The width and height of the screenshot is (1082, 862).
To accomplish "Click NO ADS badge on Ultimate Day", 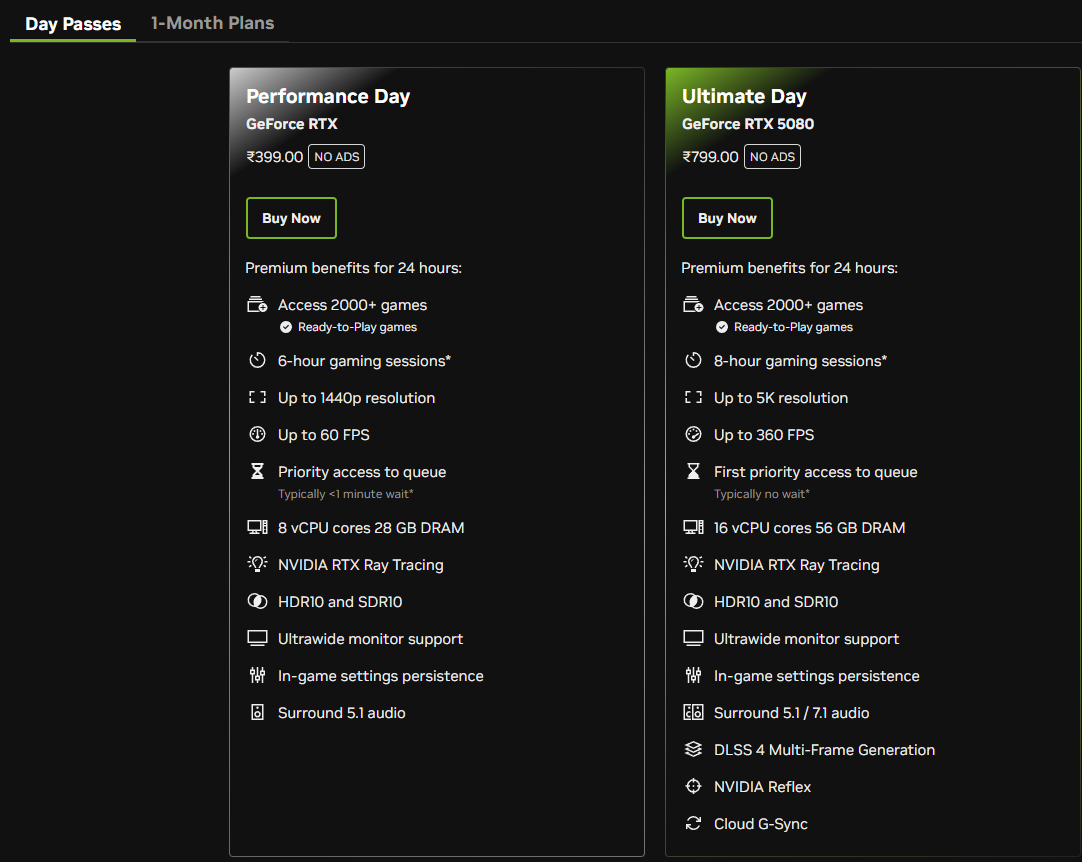I will pos(772,157).
